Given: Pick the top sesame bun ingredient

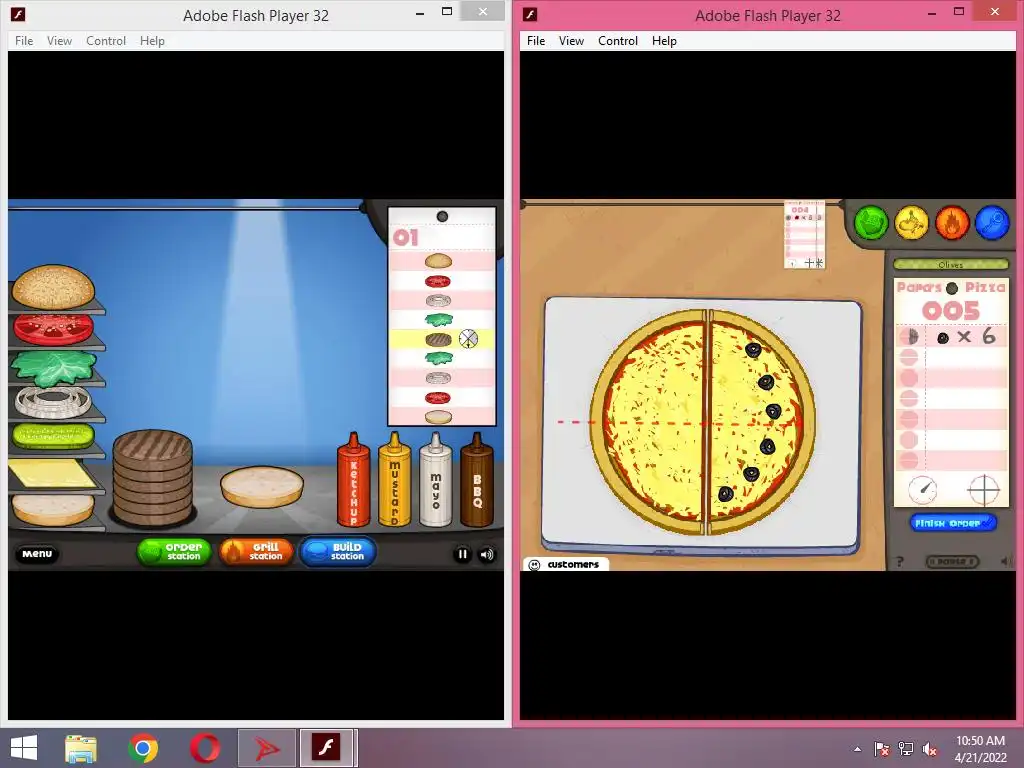Looking at the screenshot, I should point(54,287).
